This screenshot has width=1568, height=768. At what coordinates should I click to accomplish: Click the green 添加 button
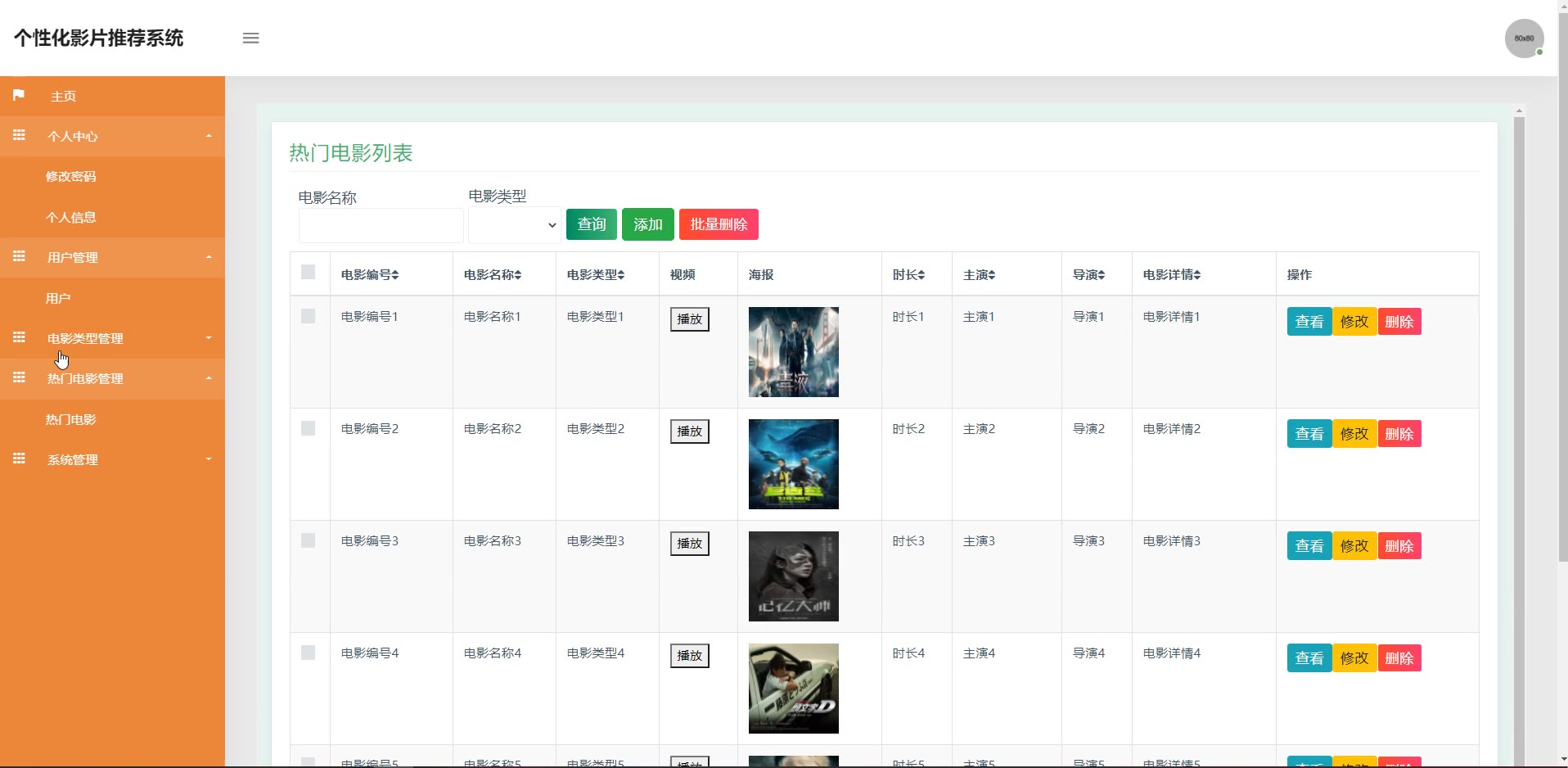pos(648,224)
